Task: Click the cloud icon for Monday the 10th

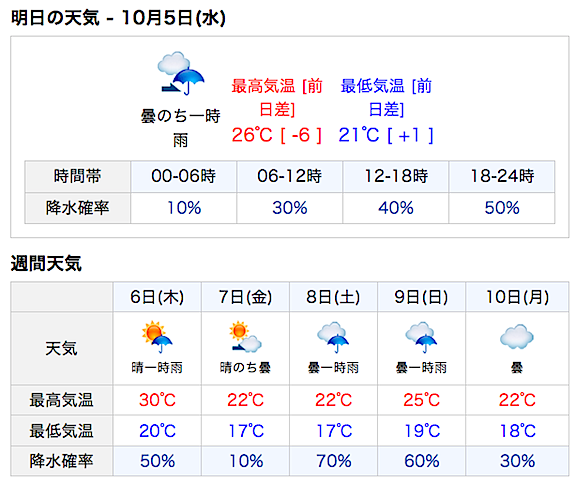Action: [x=516, y=336]
